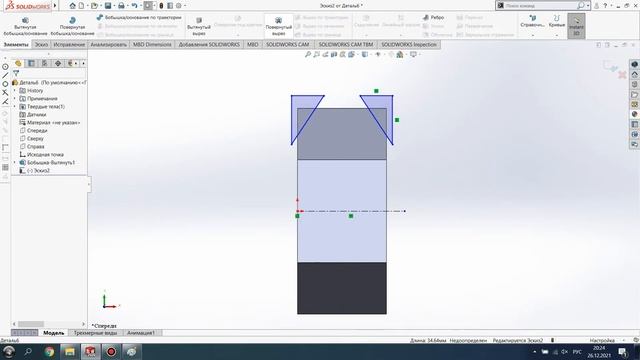Click the Home icon in quick access toolbar
Image resolution: width=640 pixels, height=360 pixels.
tap(72, 6)
